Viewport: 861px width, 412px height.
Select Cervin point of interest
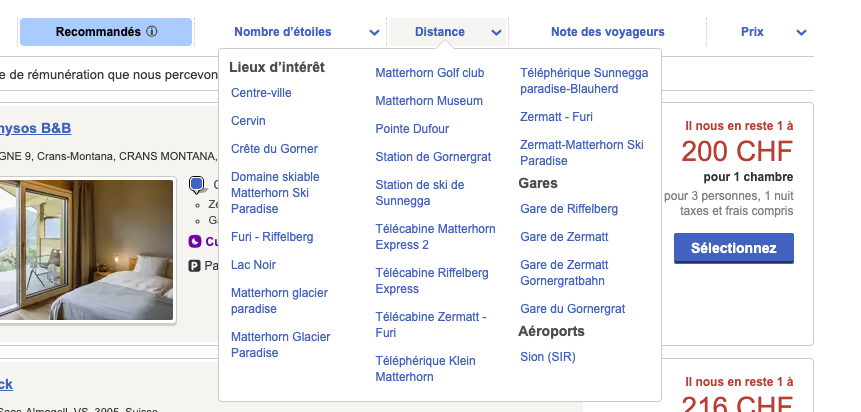248,121
